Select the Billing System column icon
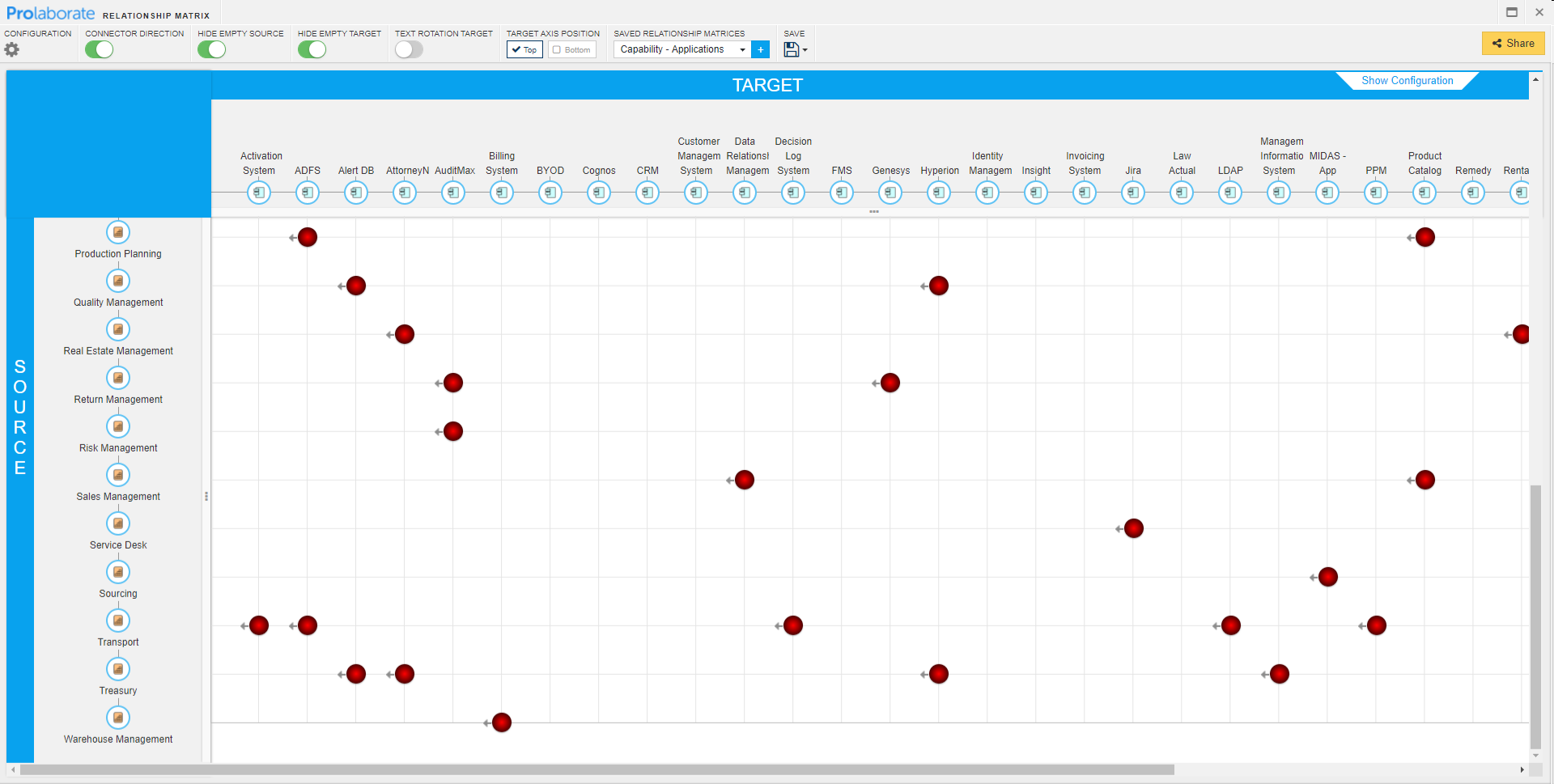The width and height of the screenshot is (1554, 784). coord(502,193)
